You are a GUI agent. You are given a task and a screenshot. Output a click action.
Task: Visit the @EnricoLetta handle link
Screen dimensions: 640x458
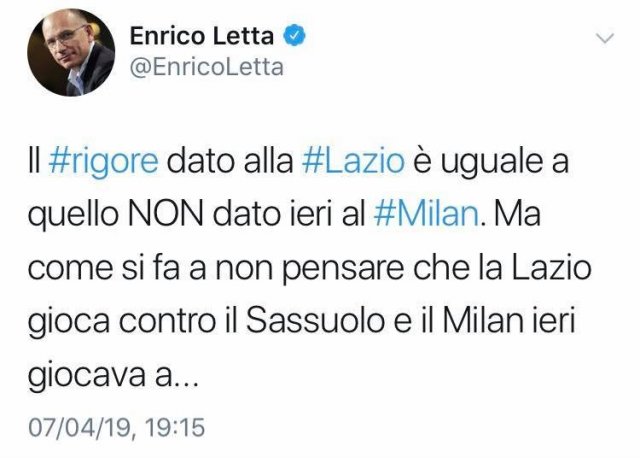(x=207, y=67)
